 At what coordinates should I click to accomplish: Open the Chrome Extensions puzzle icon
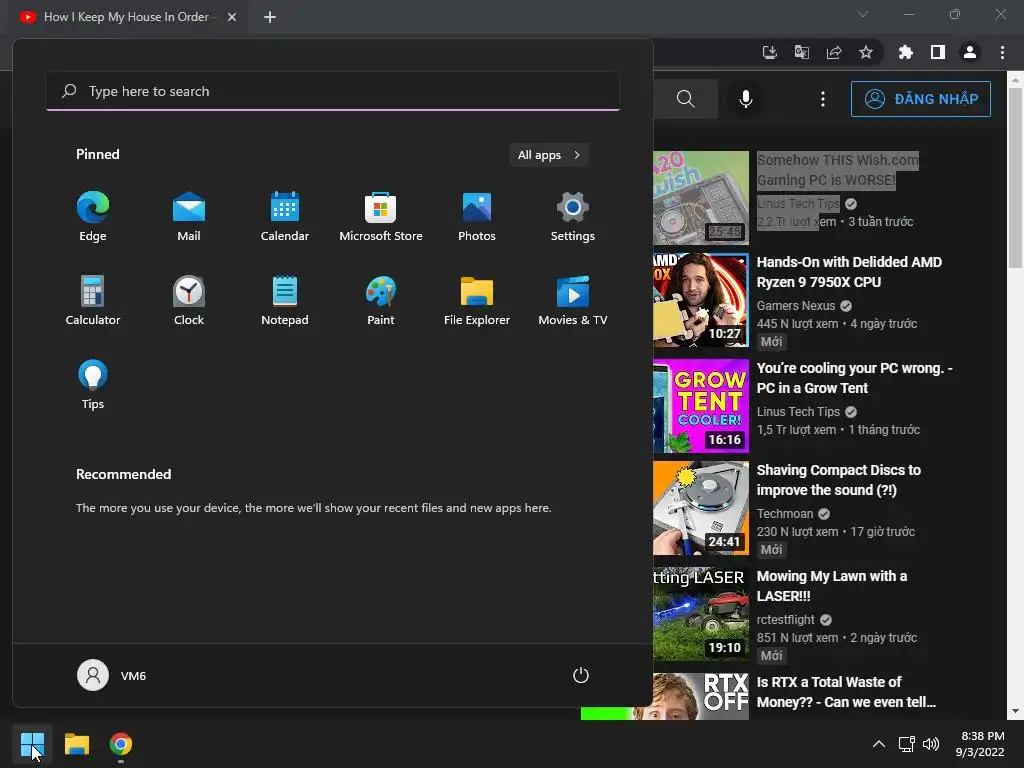[905, 52]
